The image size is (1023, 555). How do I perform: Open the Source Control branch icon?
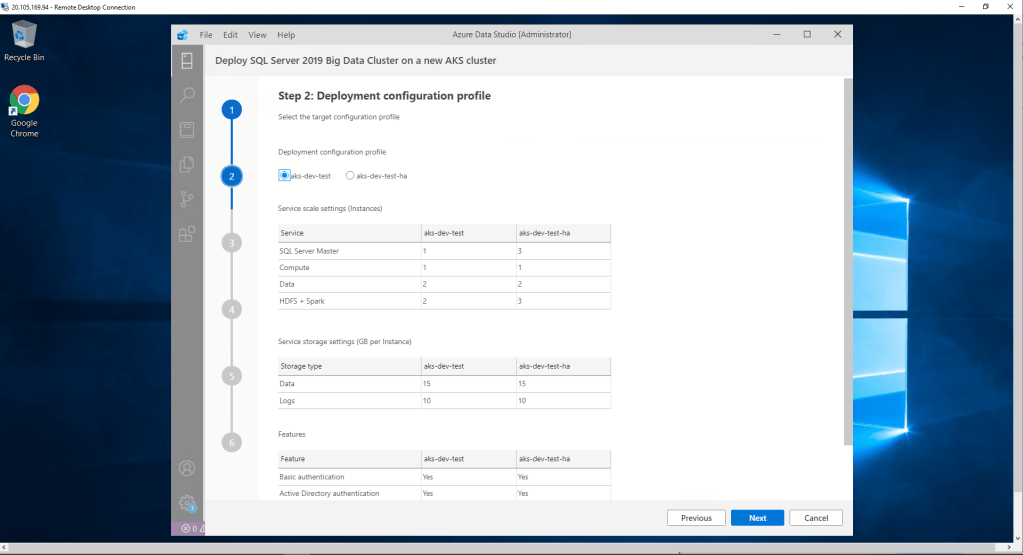[186, 198]
